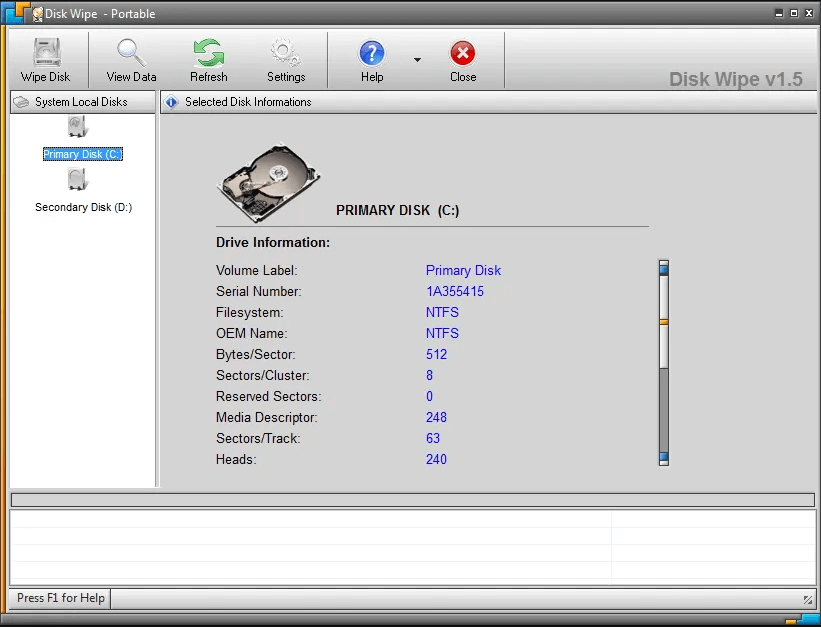Close the window with title bar X

(808, 14)
